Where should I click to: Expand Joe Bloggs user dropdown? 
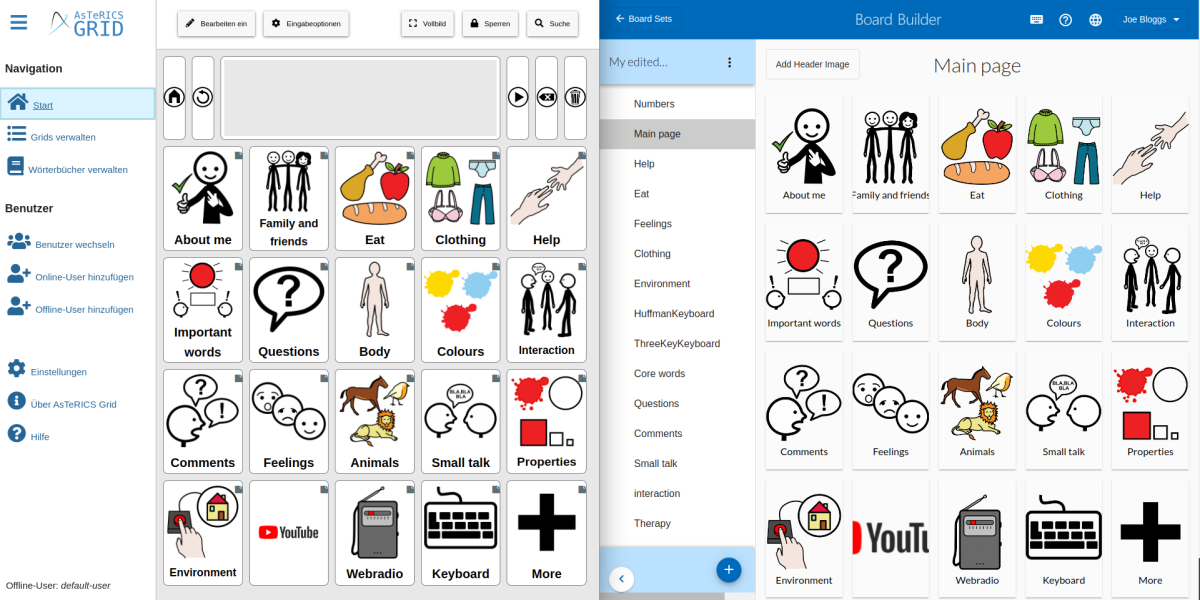(1151, 19)
